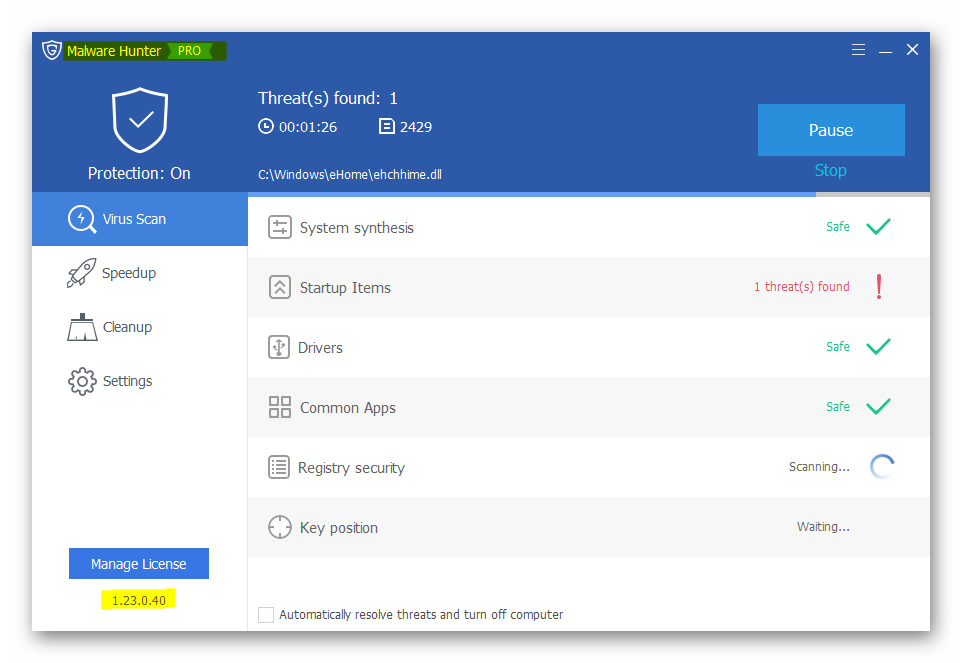Click the Common Apps grid icon

click(x=280, y=407)
